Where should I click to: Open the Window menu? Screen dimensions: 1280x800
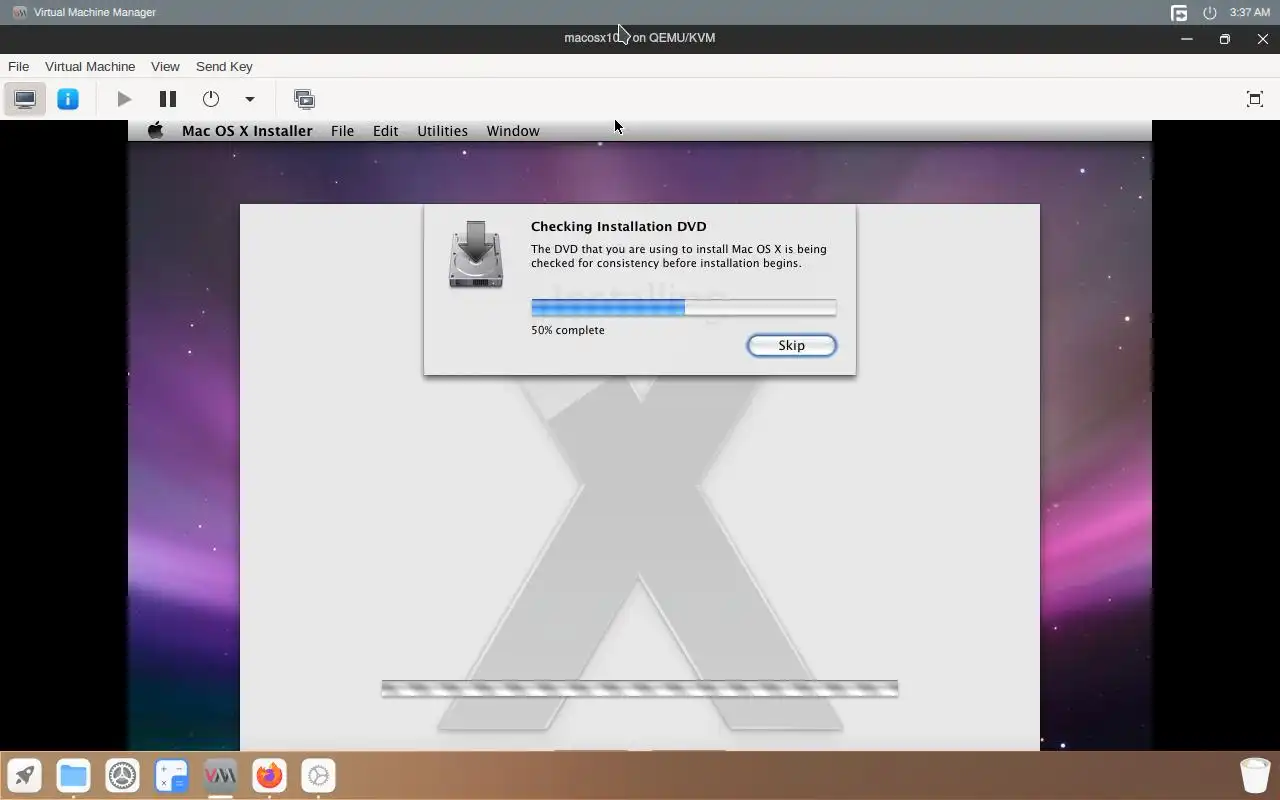pos(513,131)
